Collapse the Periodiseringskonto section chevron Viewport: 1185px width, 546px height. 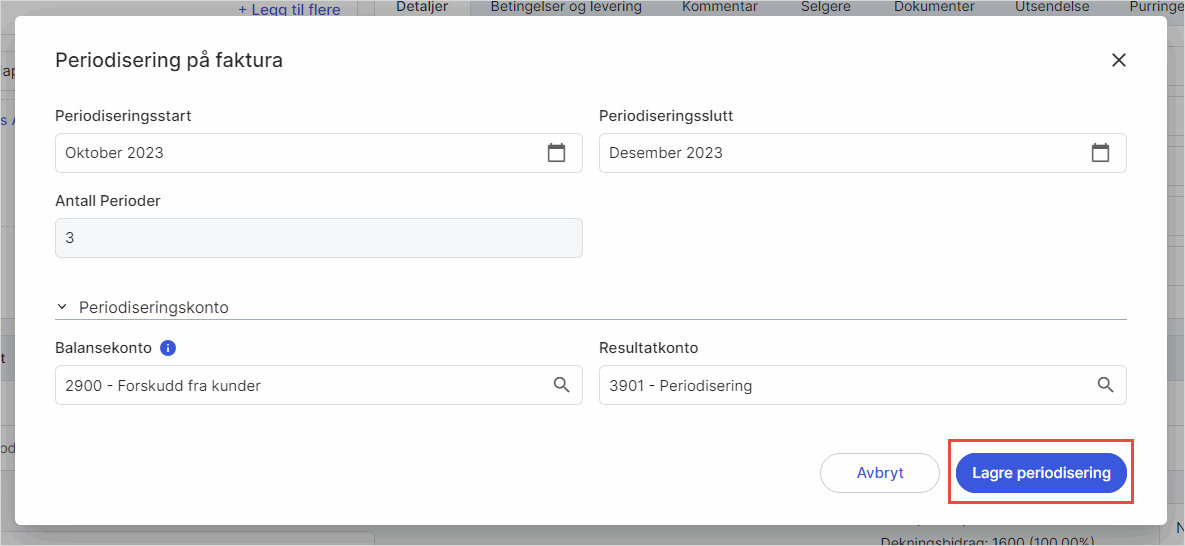pos(62,308)
